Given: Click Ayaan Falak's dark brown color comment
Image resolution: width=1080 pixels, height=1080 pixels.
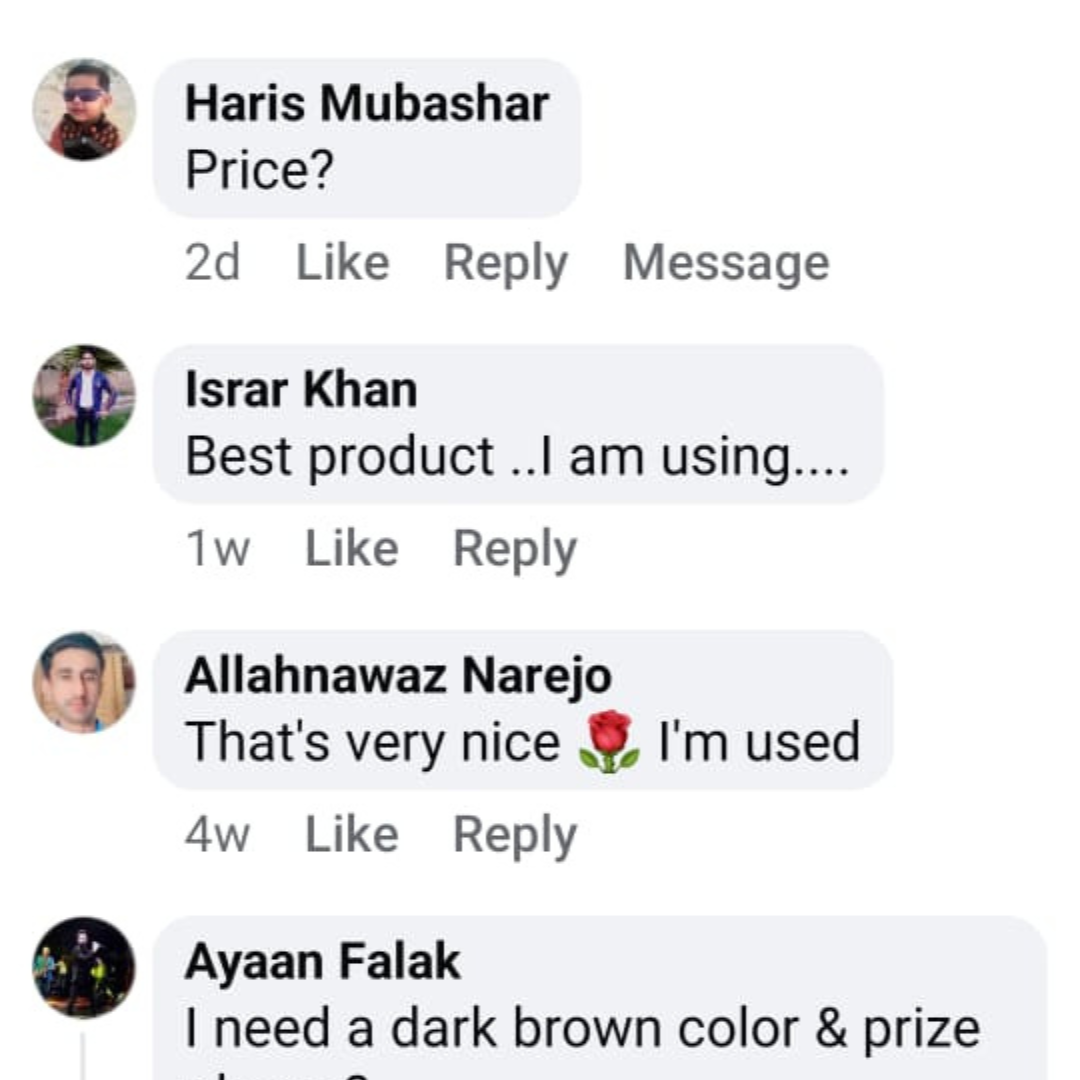Looking at the screenshot, I should (x=582, y=1029).
